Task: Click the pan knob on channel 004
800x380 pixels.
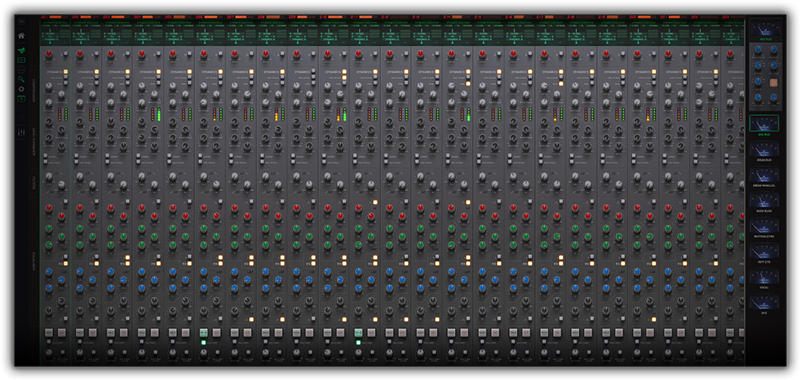Action: (142, 353)
